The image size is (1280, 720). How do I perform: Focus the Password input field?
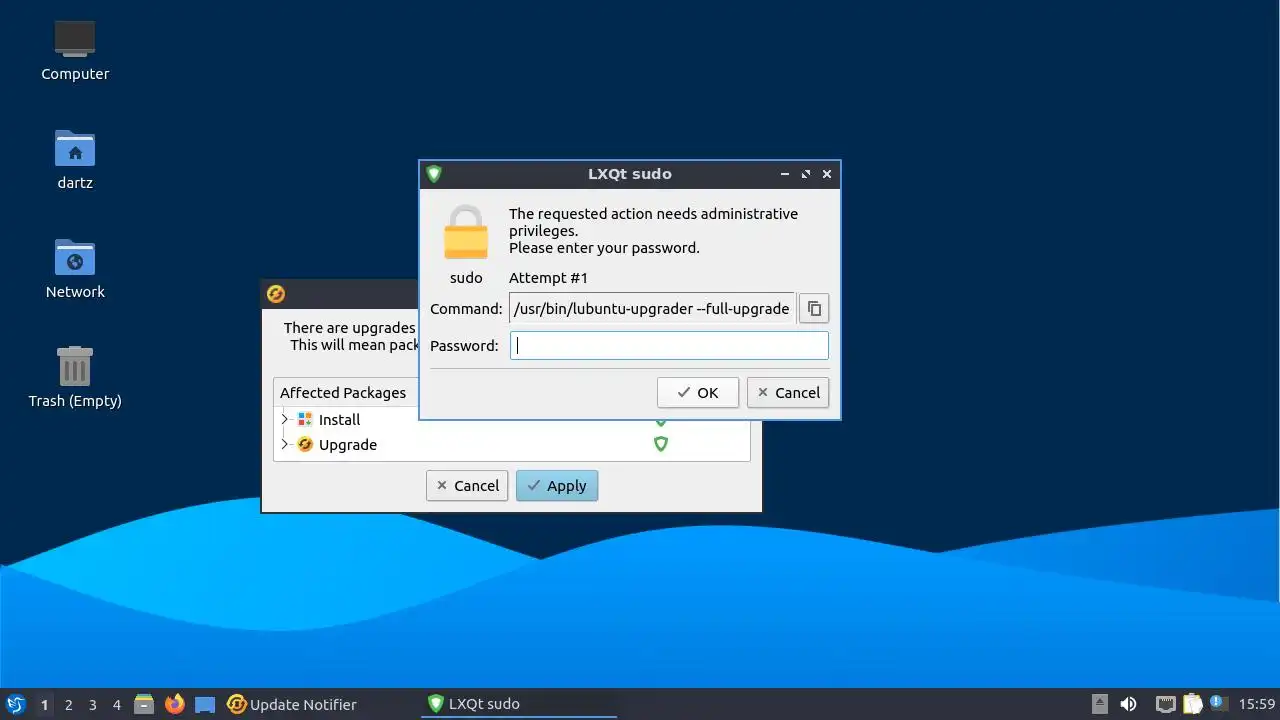669,346
